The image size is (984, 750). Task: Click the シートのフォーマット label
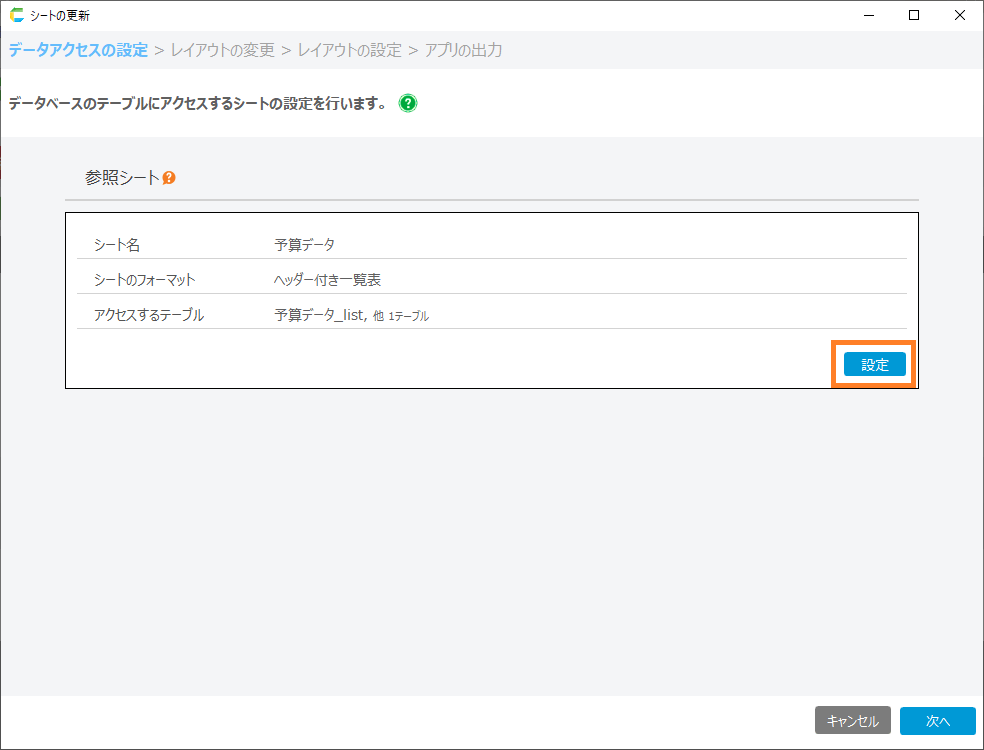(144, 280)
